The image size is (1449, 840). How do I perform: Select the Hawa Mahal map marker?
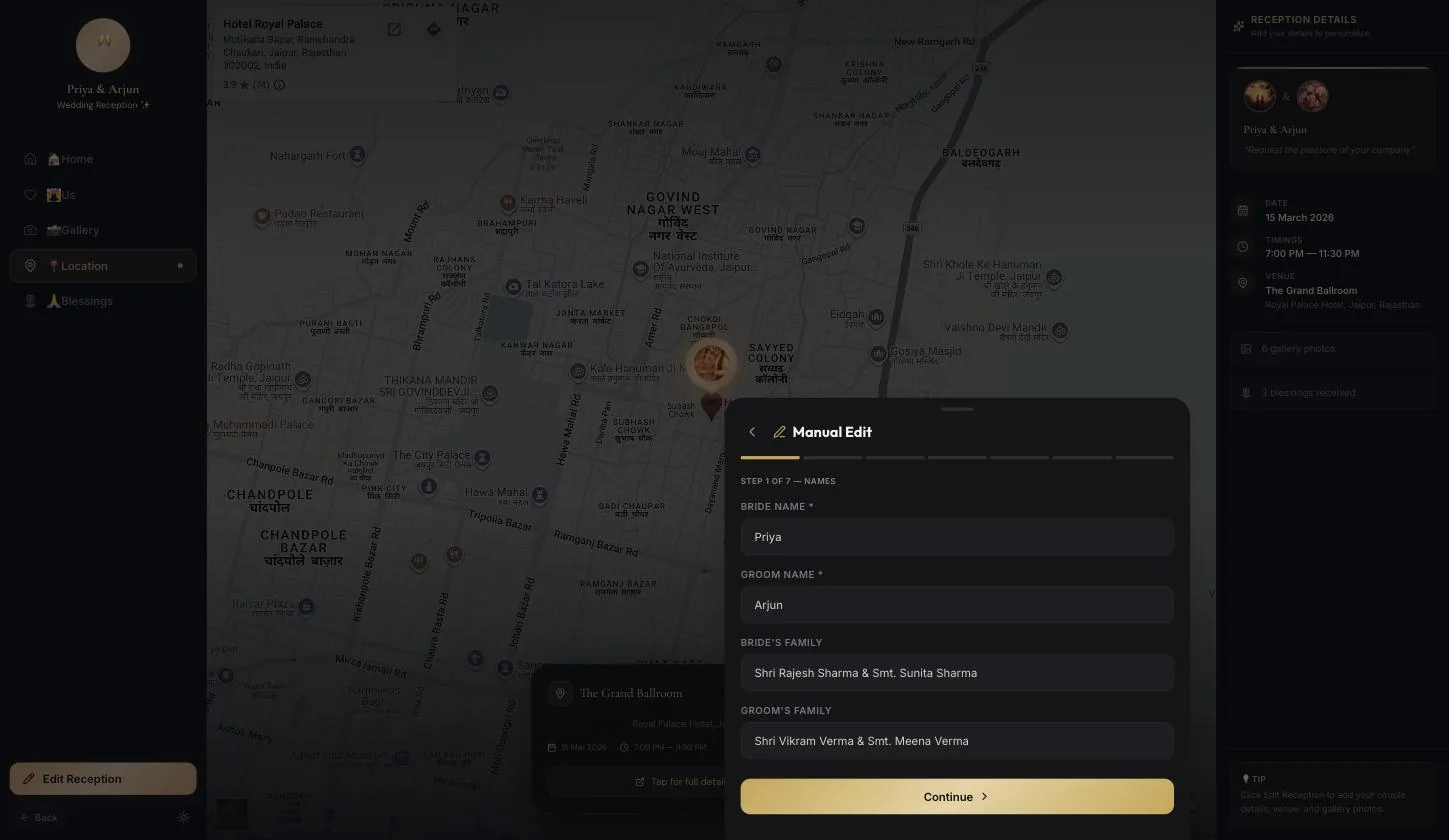[540, 494]
